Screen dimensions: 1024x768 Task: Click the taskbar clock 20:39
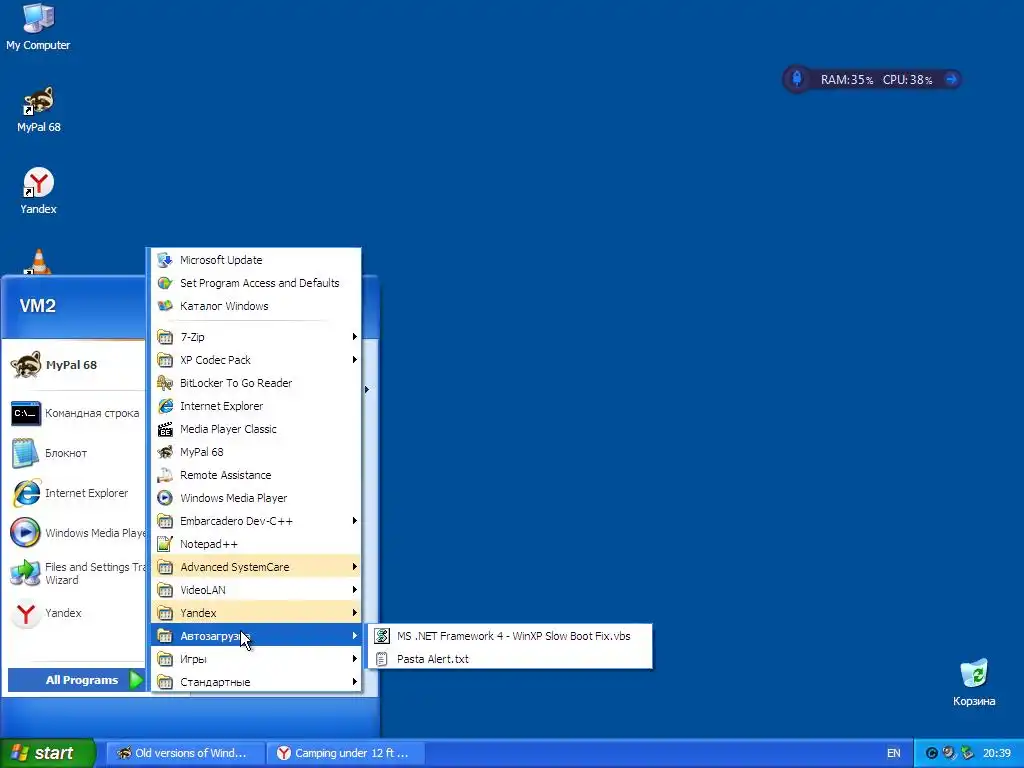tap(997, 753)
